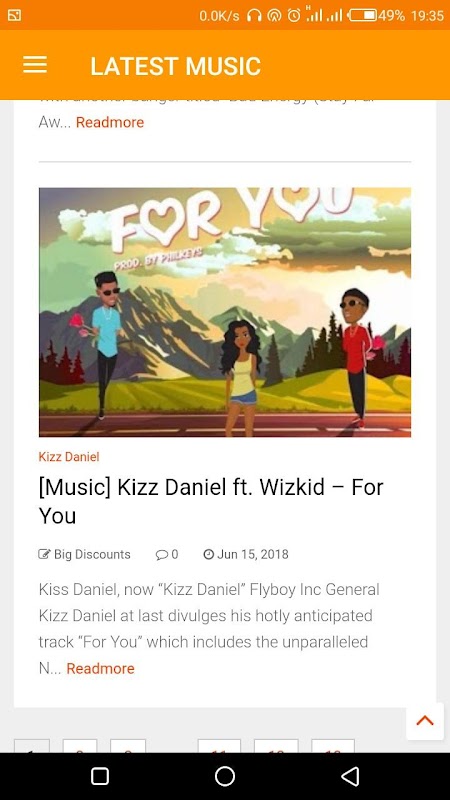Tap the scroll-to-top chevron button
Image resolution: width=450 pixels, height=800 pixels.
(x=424, y=721)
